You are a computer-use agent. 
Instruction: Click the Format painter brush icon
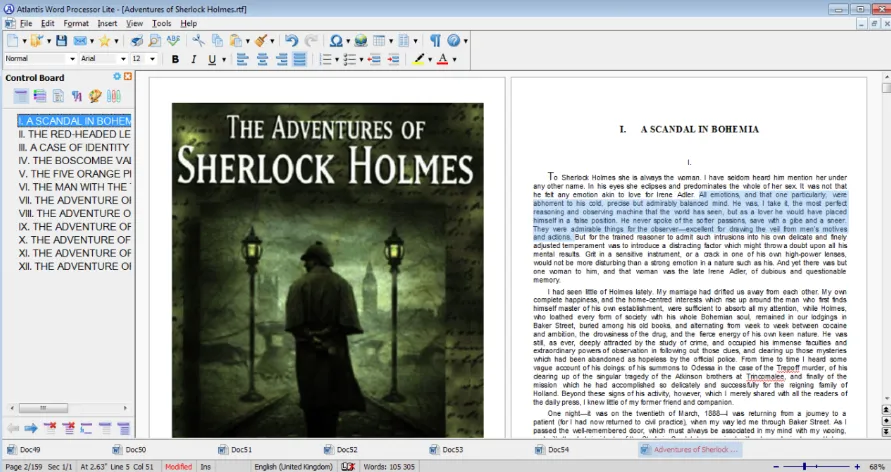click(x=261, y=40)
